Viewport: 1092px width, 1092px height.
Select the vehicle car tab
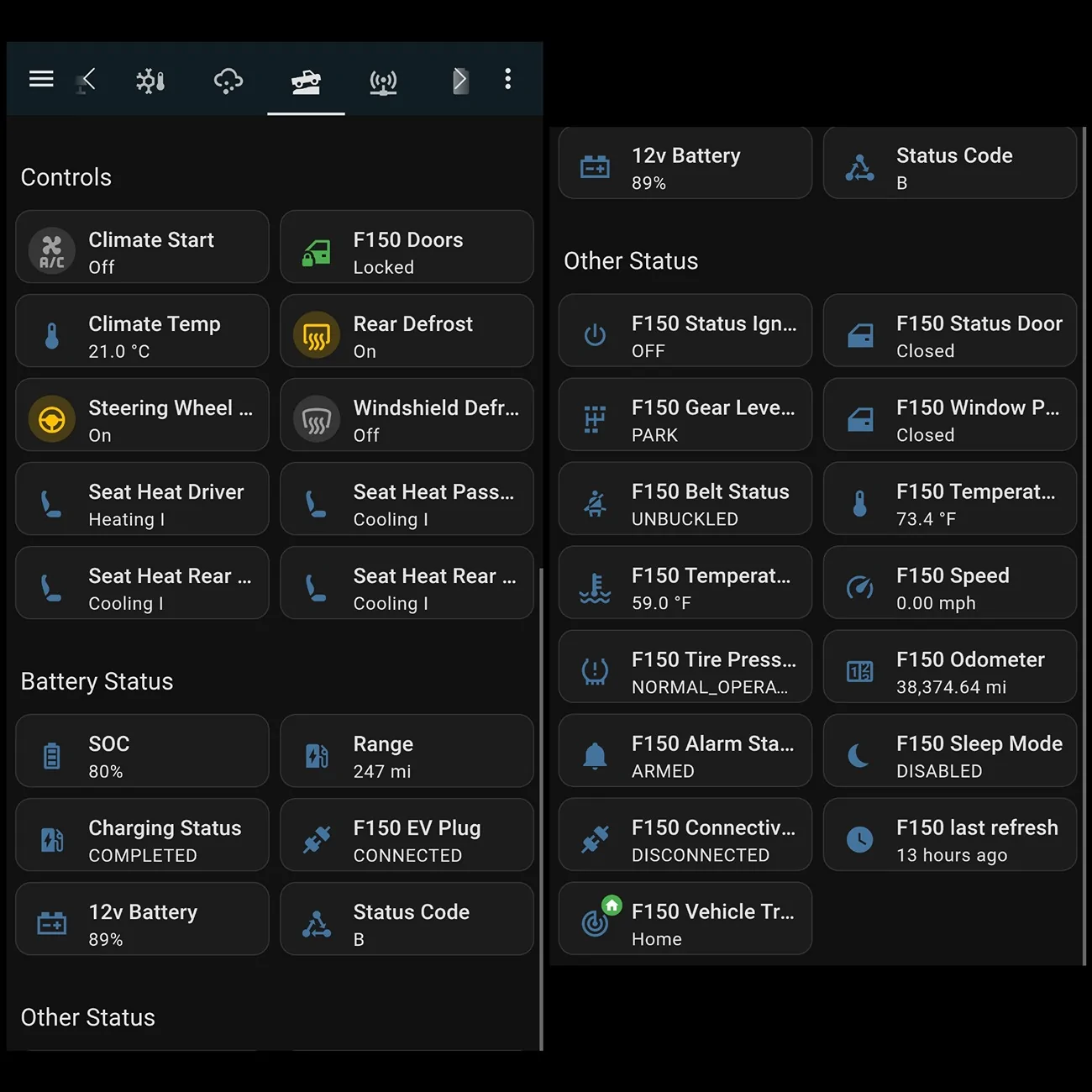(306, 81)
